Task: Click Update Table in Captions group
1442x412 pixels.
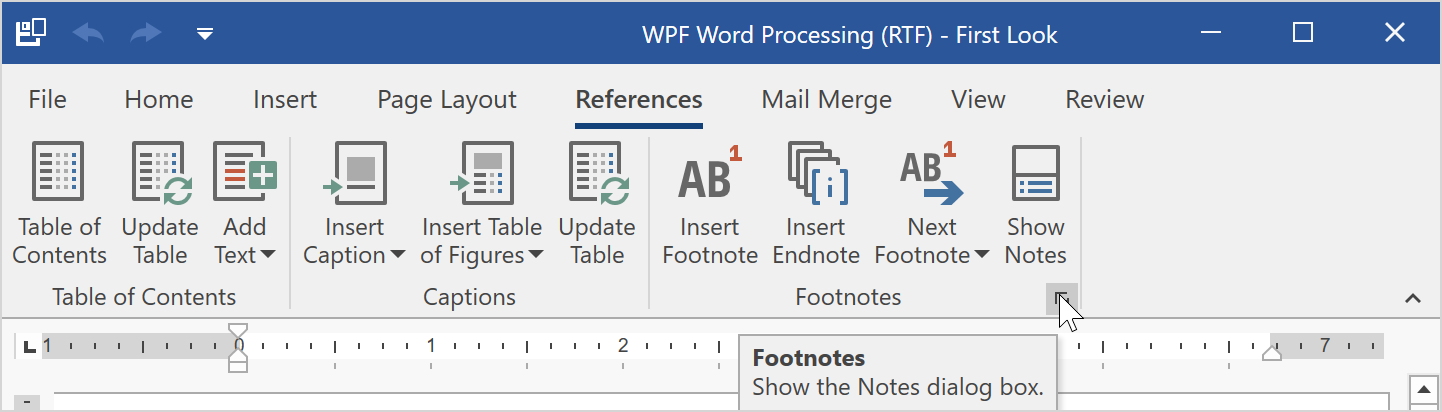Action: coord(597,171)
